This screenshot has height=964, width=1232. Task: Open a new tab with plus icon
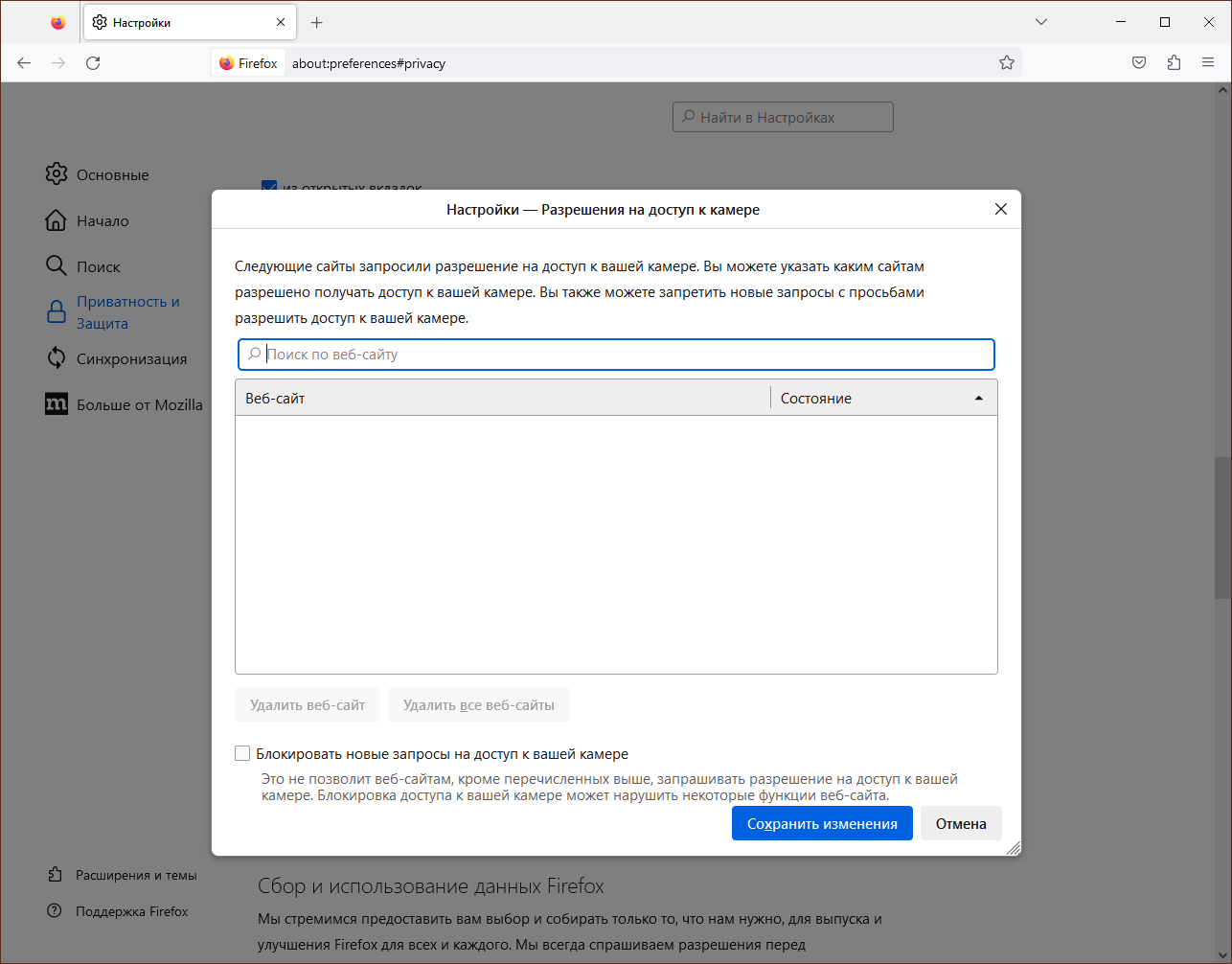tap(317, 22)
